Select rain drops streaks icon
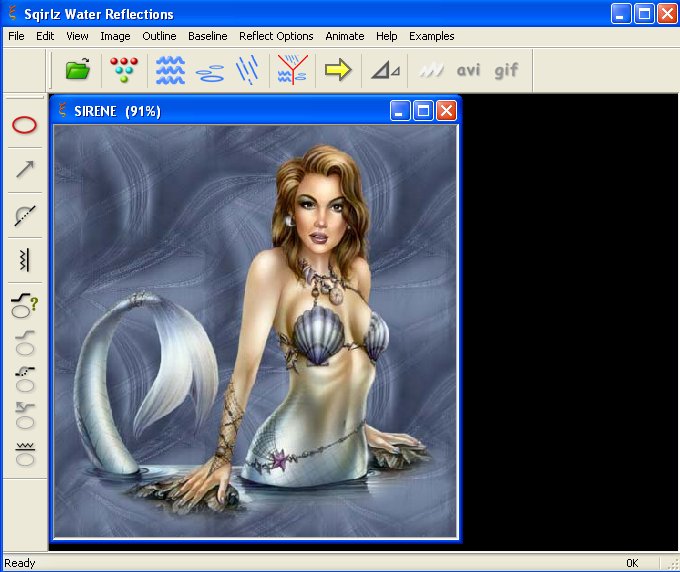The height and width of the screenshot is (572, 680). pyautogui.click(x=247, y=69)
